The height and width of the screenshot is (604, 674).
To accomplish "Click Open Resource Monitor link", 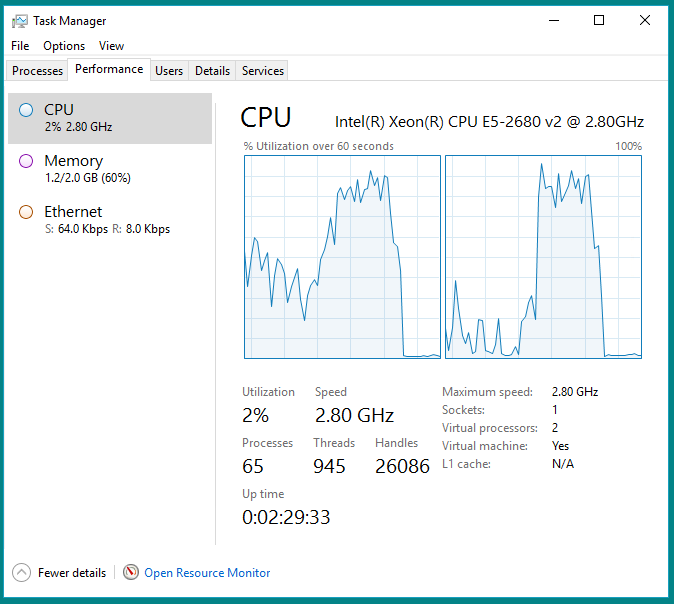I will click(x=207, y=573).
